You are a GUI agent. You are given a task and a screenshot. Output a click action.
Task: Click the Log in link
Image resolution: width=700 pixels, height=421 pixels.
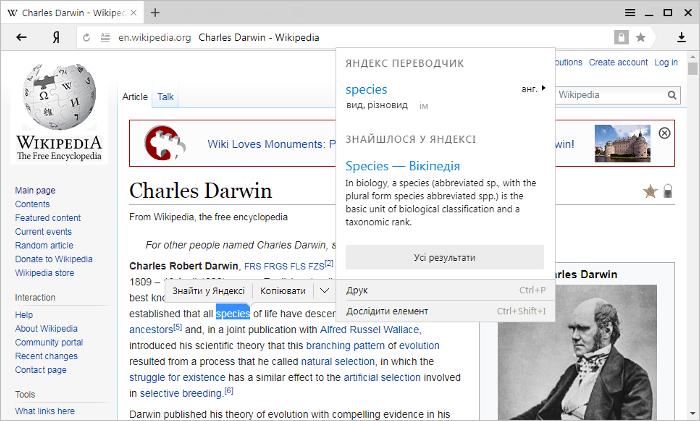666,63
